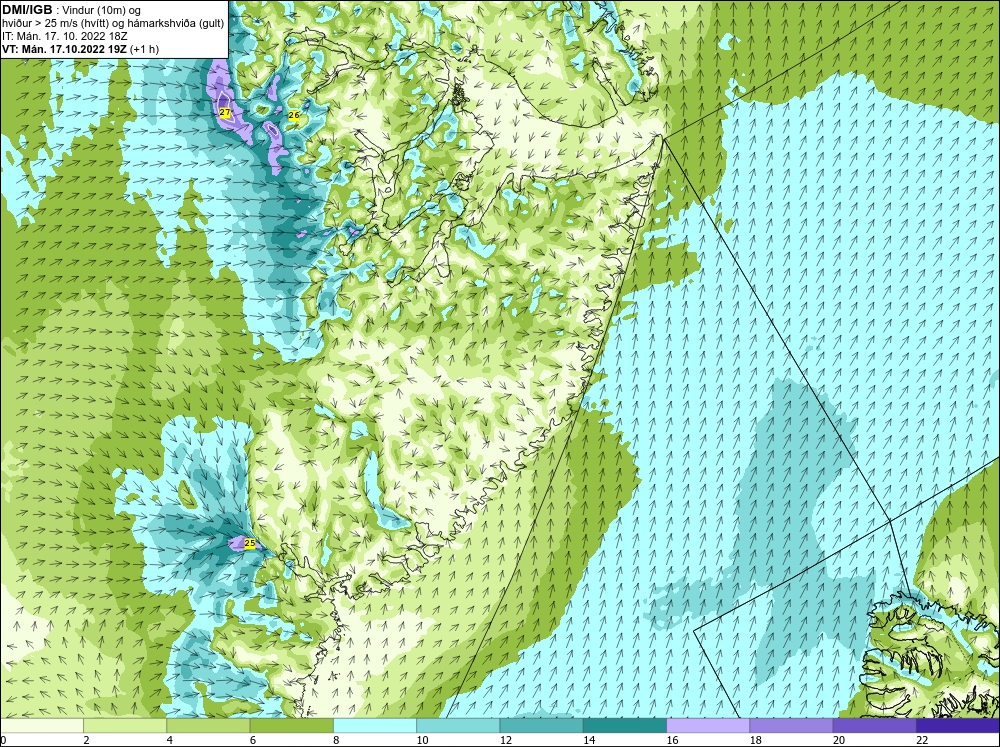Click the legend scale value 10
The image size is (1000, 747).
coord(422,740)
